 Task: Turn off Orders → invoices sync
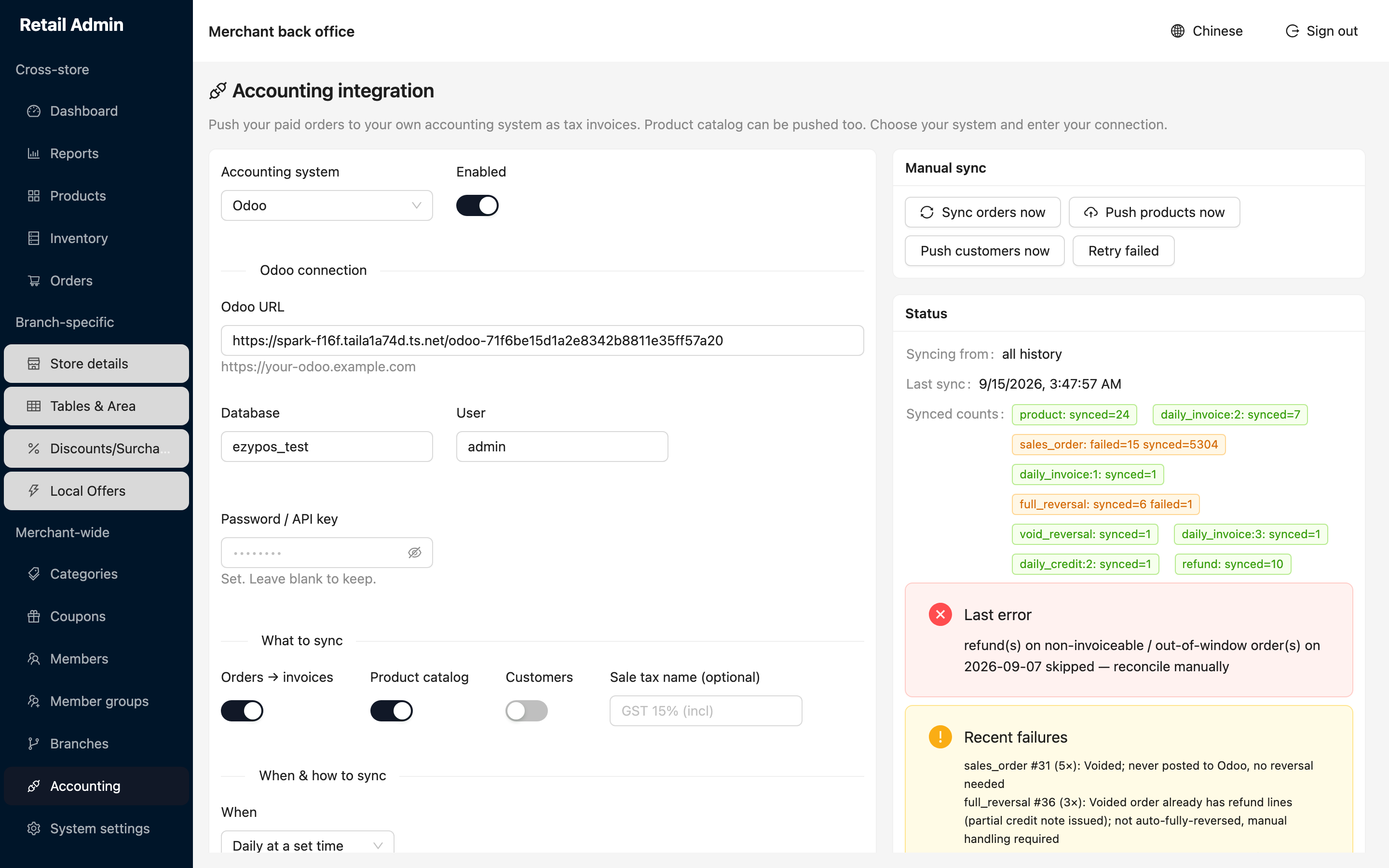(242, 711)
